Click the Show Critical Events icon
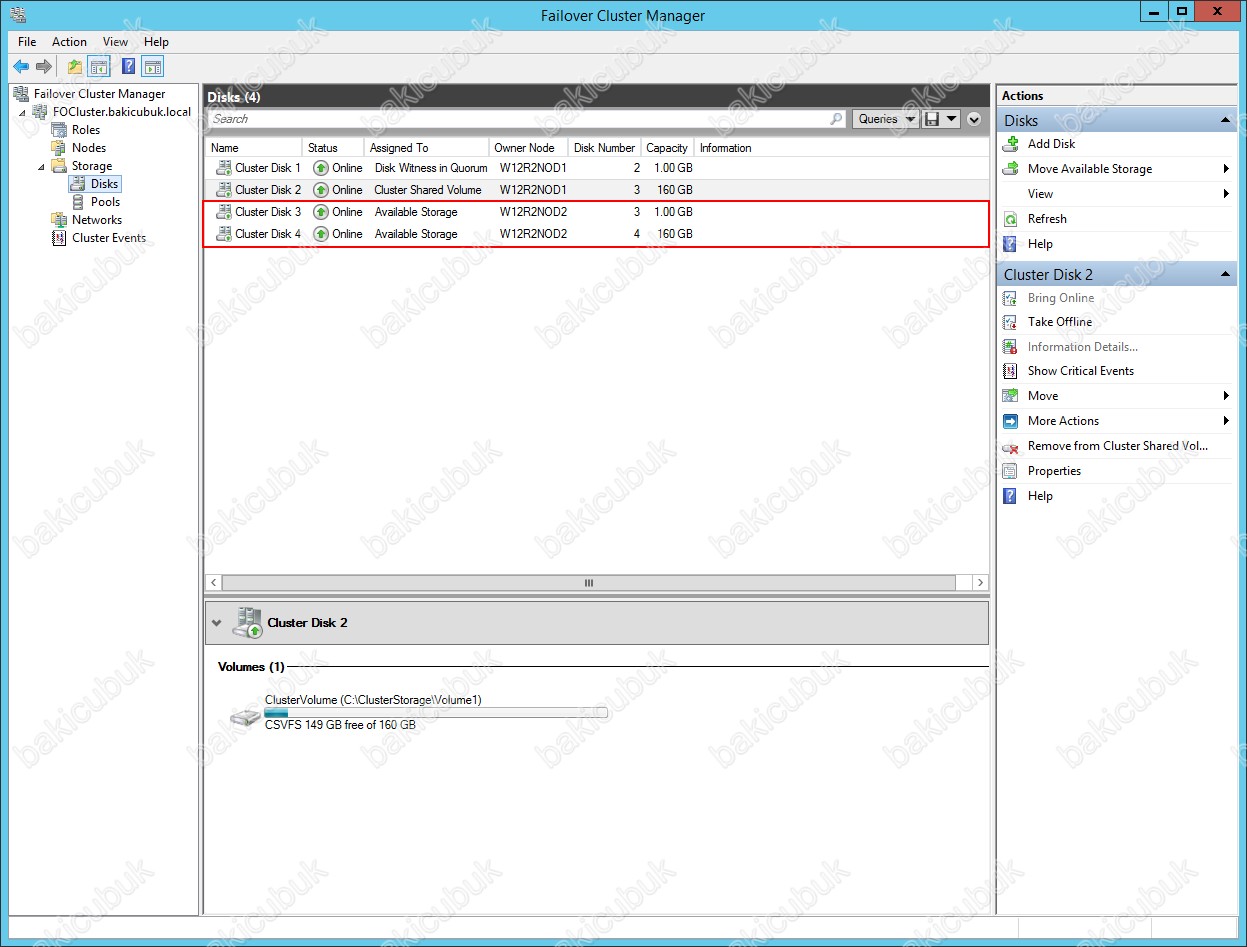Image resolution: width=1247 pixels, height=947 pixels. pyautogui.click(x=1011, y=371)
